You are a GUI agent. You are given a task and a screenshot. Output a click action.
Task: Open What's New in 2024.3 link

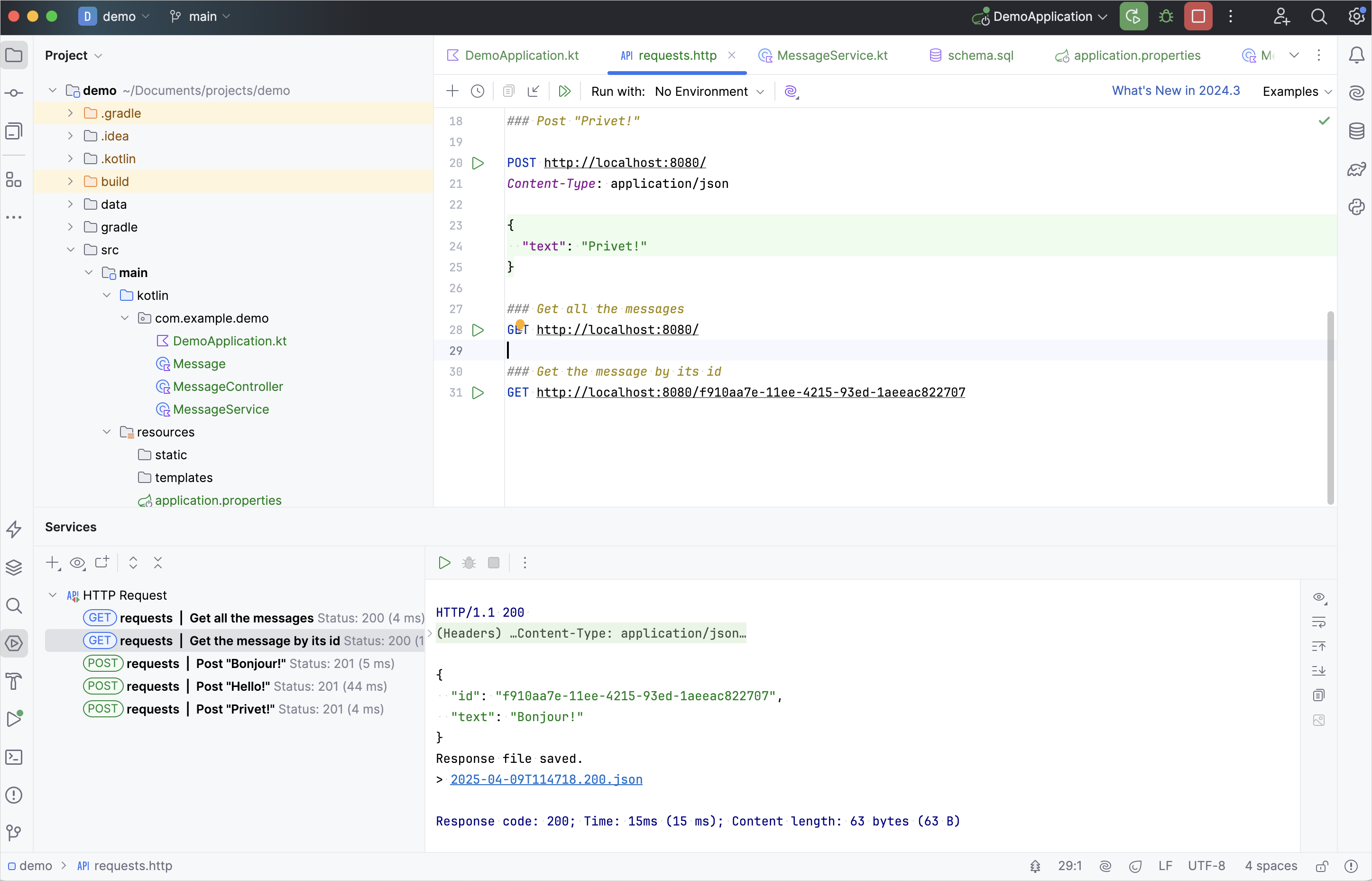(x=1175, y=91)
